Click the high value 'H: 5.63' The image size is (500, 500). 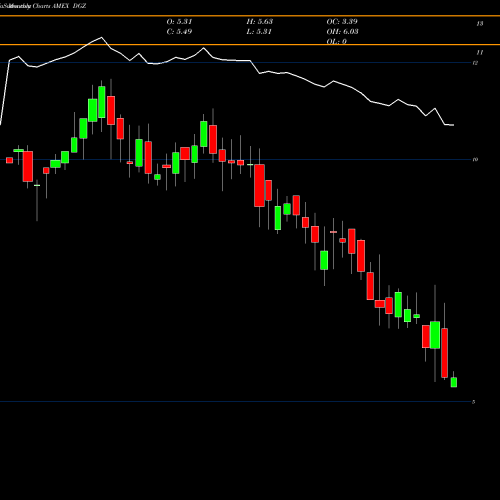[260, 22]
